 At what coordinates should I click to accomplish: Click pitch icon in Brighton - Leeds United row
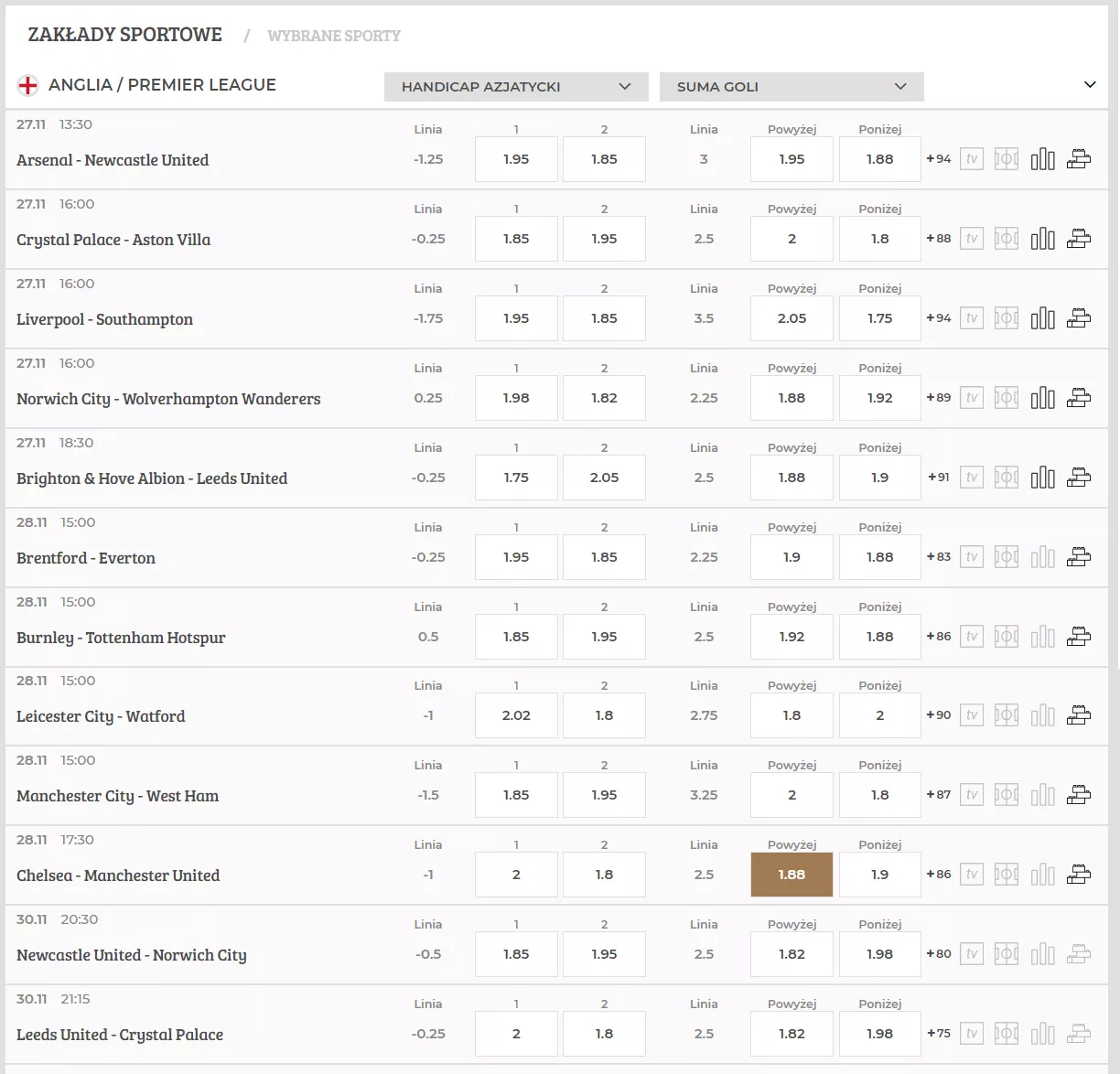[x=1007, y=478]
